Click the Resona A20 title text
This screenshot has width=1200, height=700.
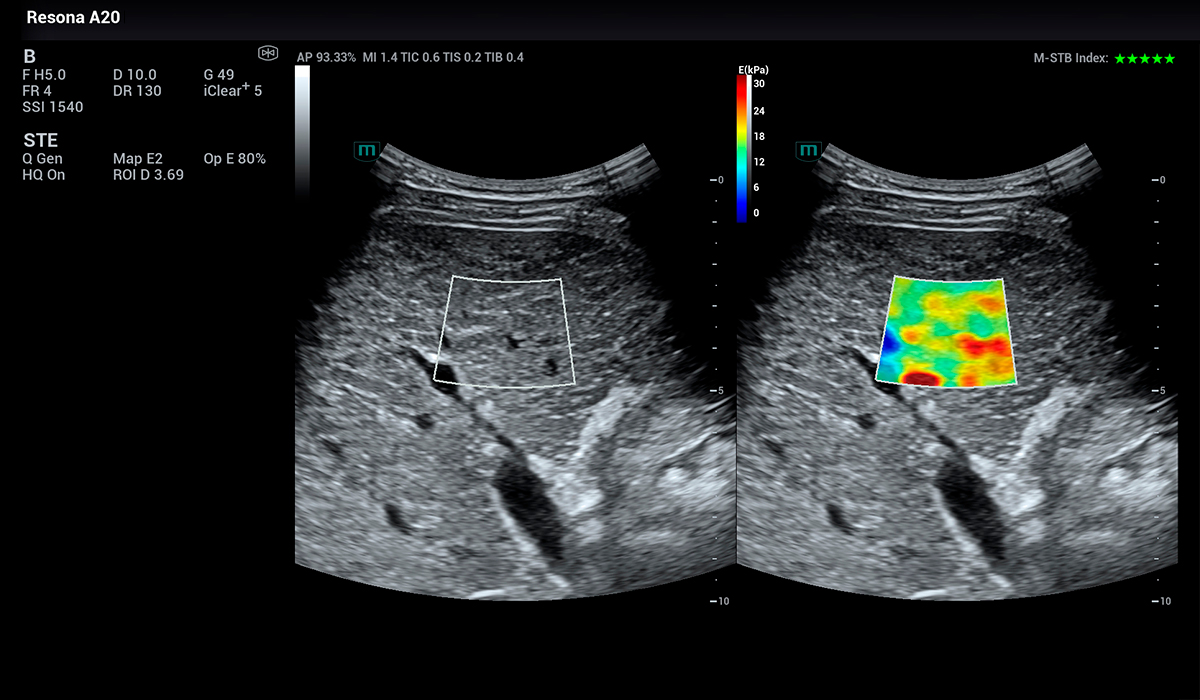(73, 18)
